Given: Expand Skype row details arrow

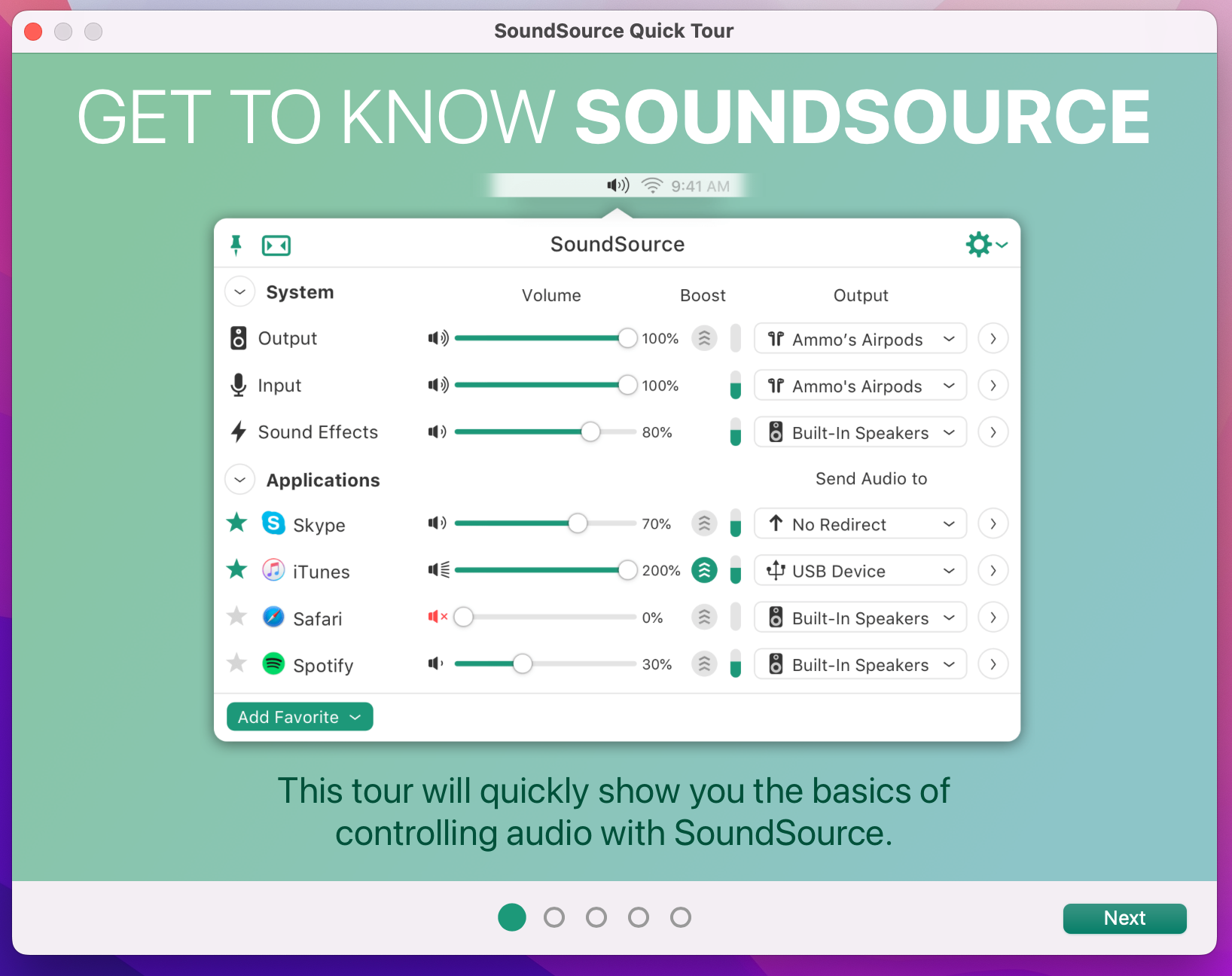Looking at the screenshot, I should coord(993,523).
